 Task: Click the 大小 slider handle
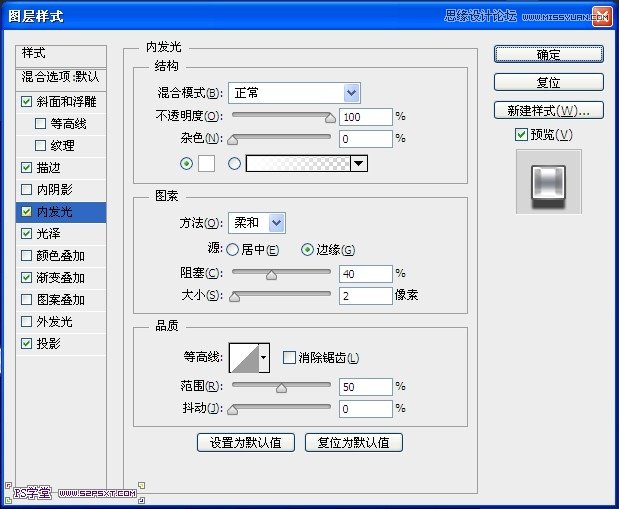(234, 297)
